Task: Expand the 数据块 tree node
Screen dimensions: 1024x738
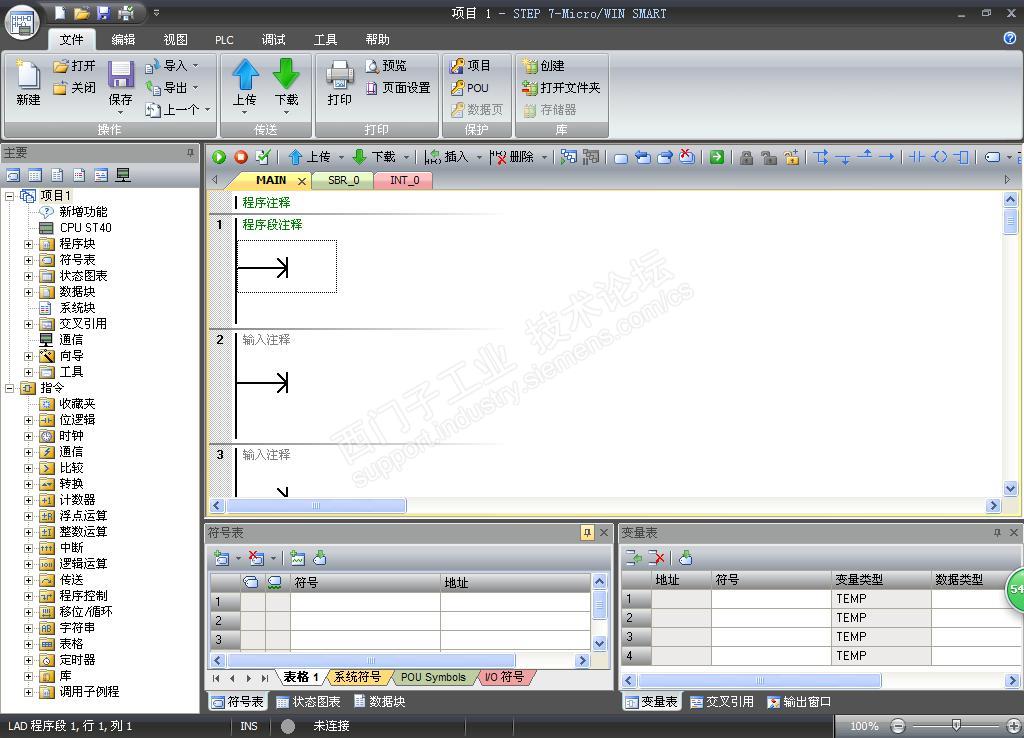Action: [x=28, y=292]
